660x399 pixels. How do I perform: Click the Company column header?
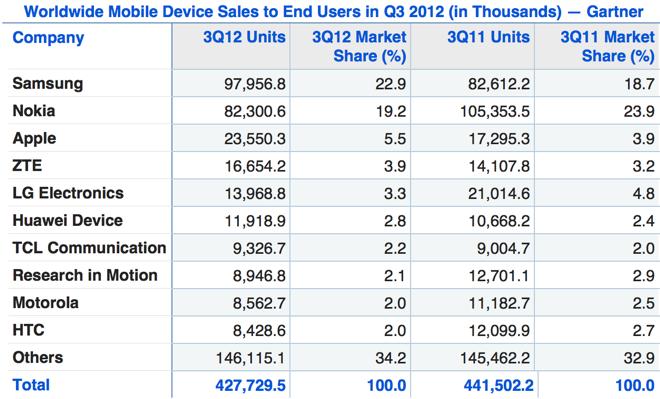pos(48,38)
